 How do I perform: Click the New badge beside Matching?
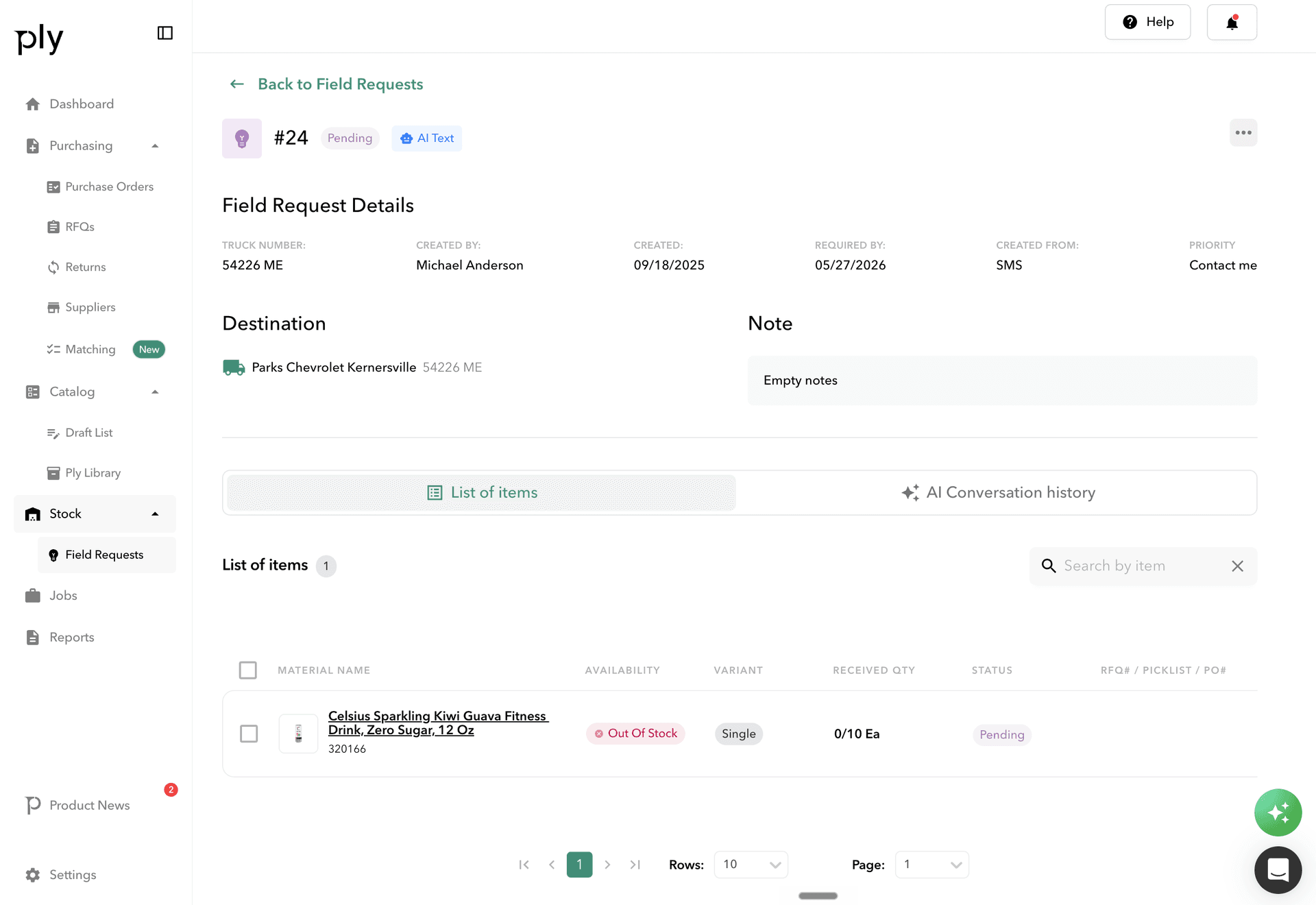(149, 350)
